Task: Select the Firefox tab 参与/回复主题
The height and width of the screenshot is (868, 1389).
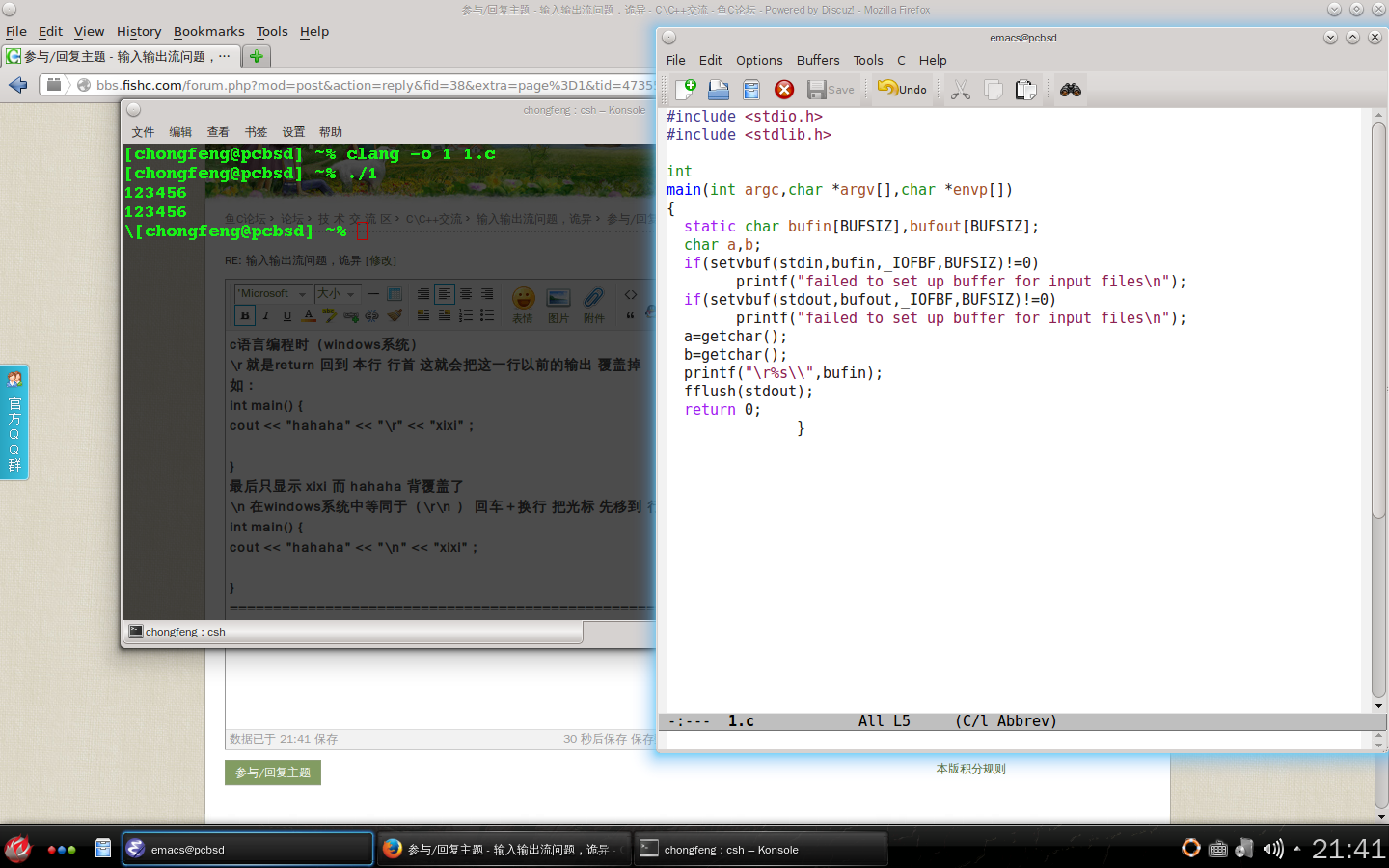Action: point(121,56)
